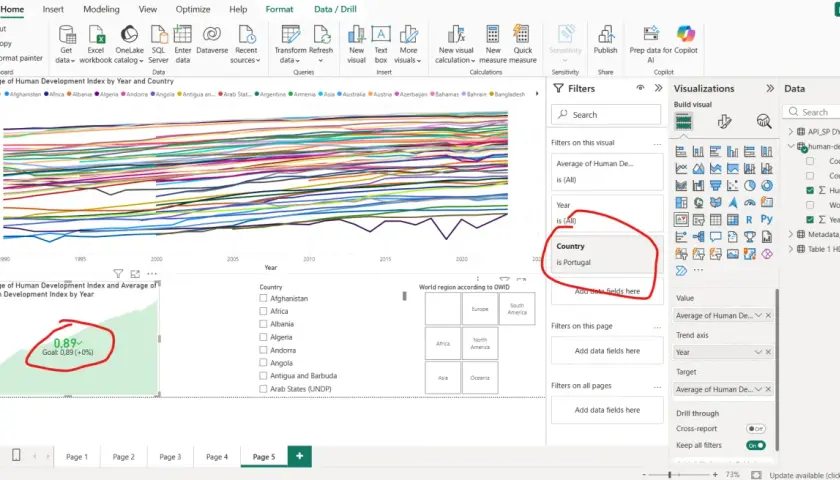Open Quick measure

point(523,45)
